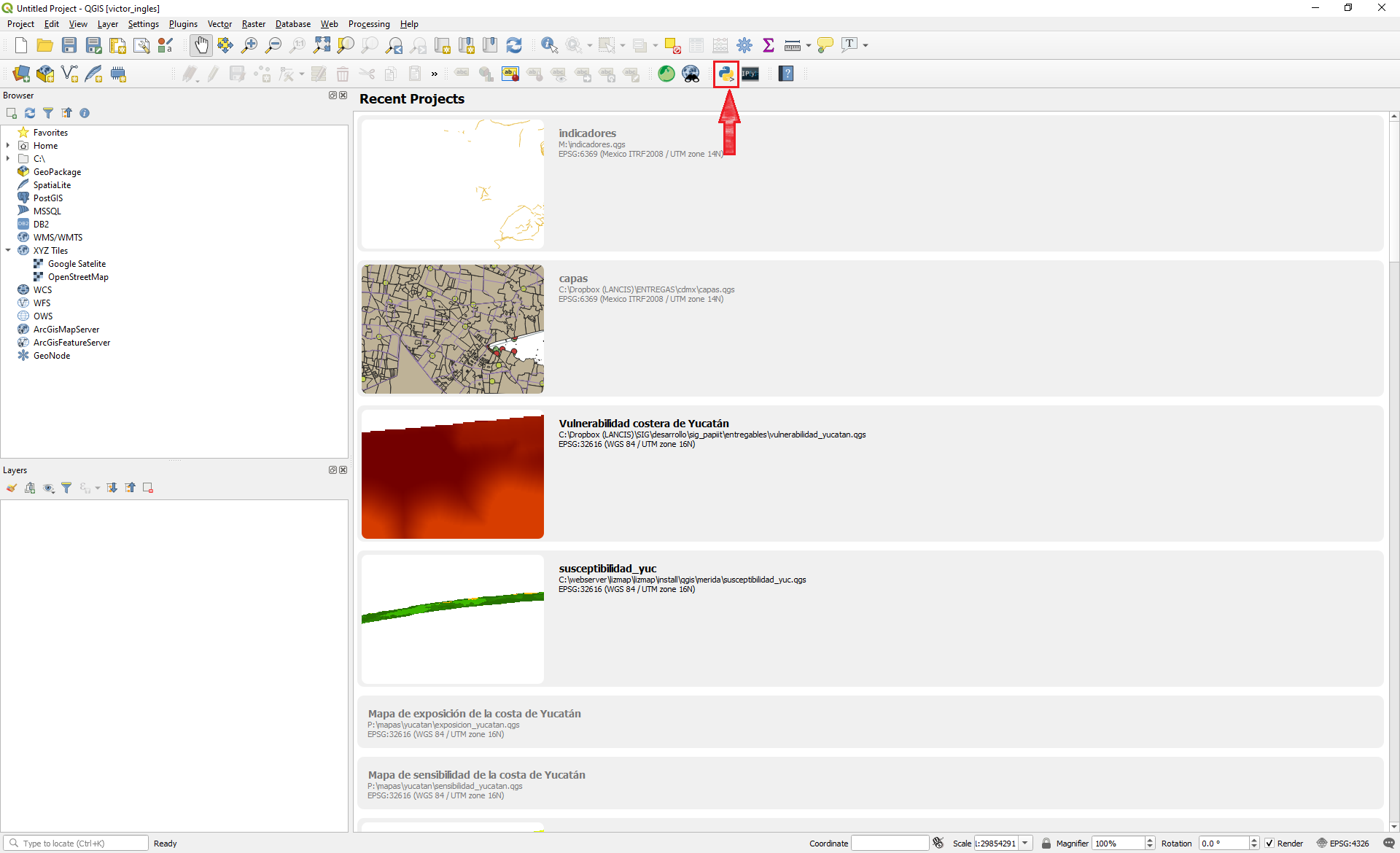This screenshot has height=853, width=1400.
Task: Open the Settings menu
Action: tap(143, 24)
